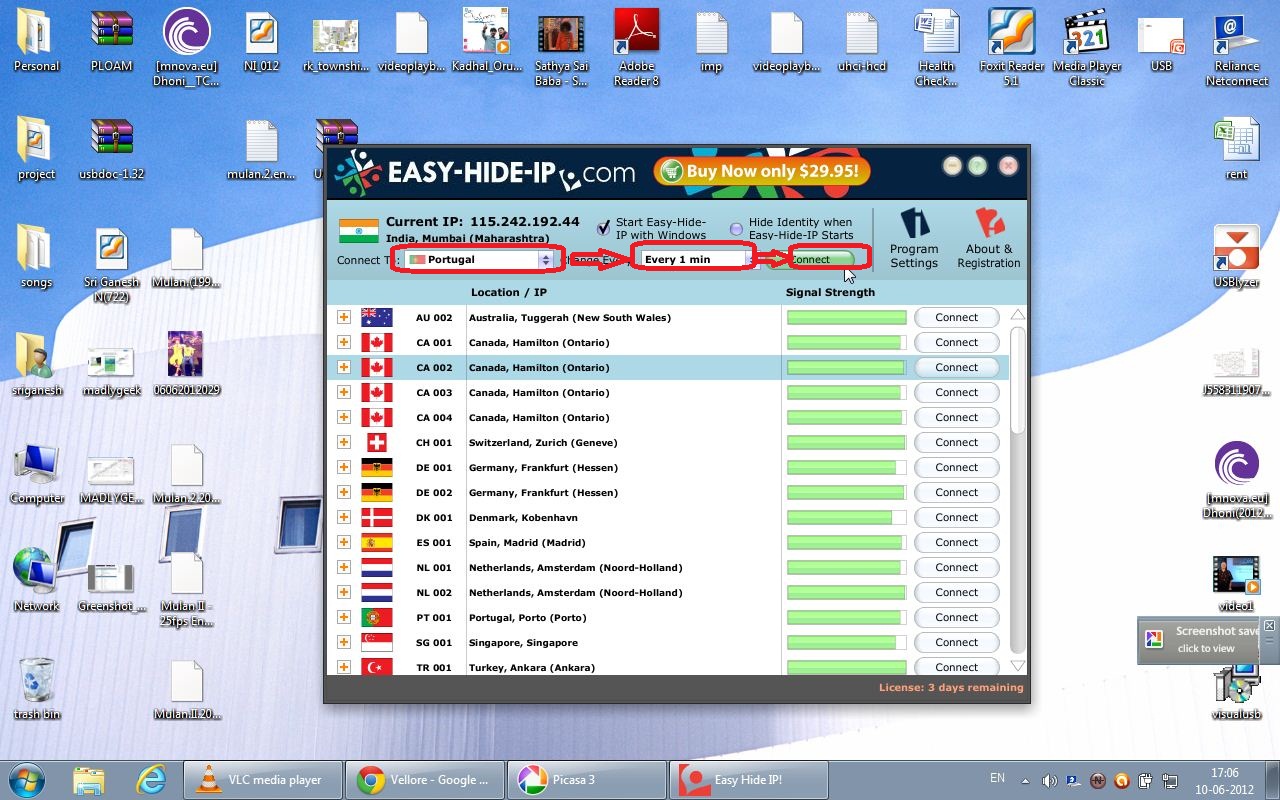Image resolution: width=1280 pixels, height=800 pixels.
Task: Click the signal strength bar for DE 001
Action: (846, 467)
